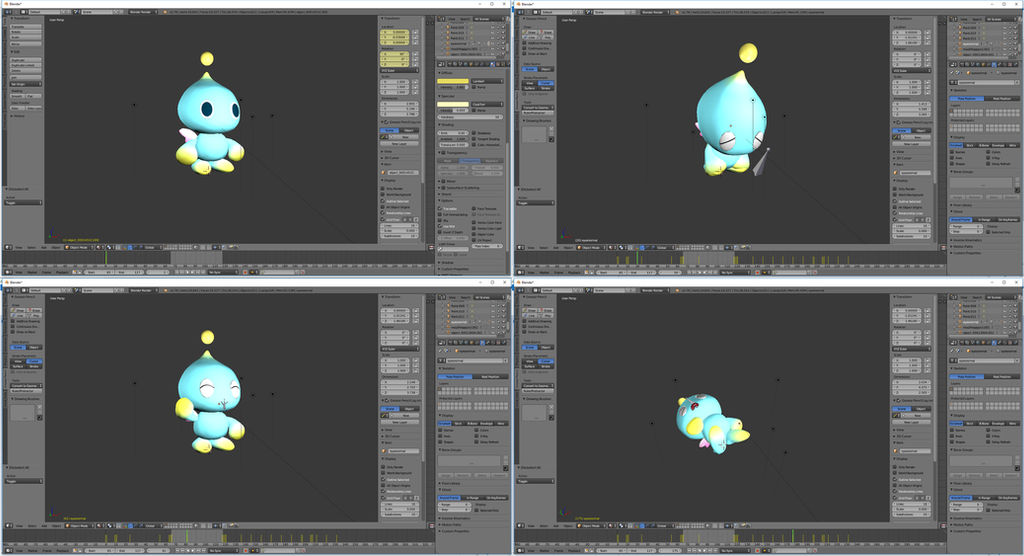Screen dimensions: 1024x556
Task: Open Lambert diffuse shader dropdown, top-left window
Action: [487, 81]
